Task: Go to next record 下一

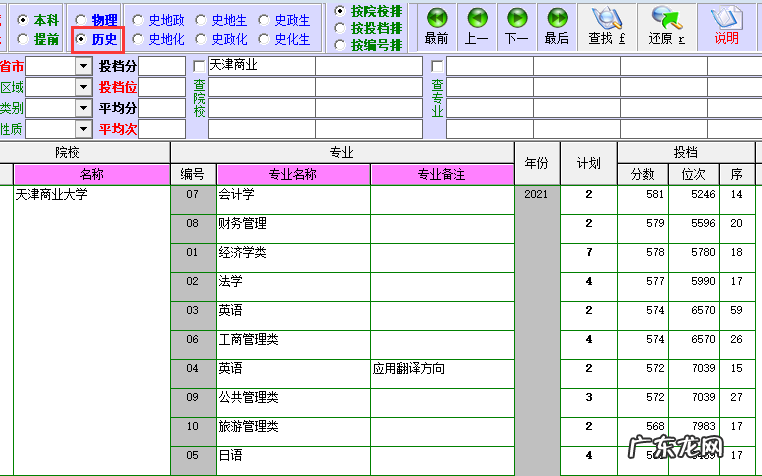Action: point(517,27)
